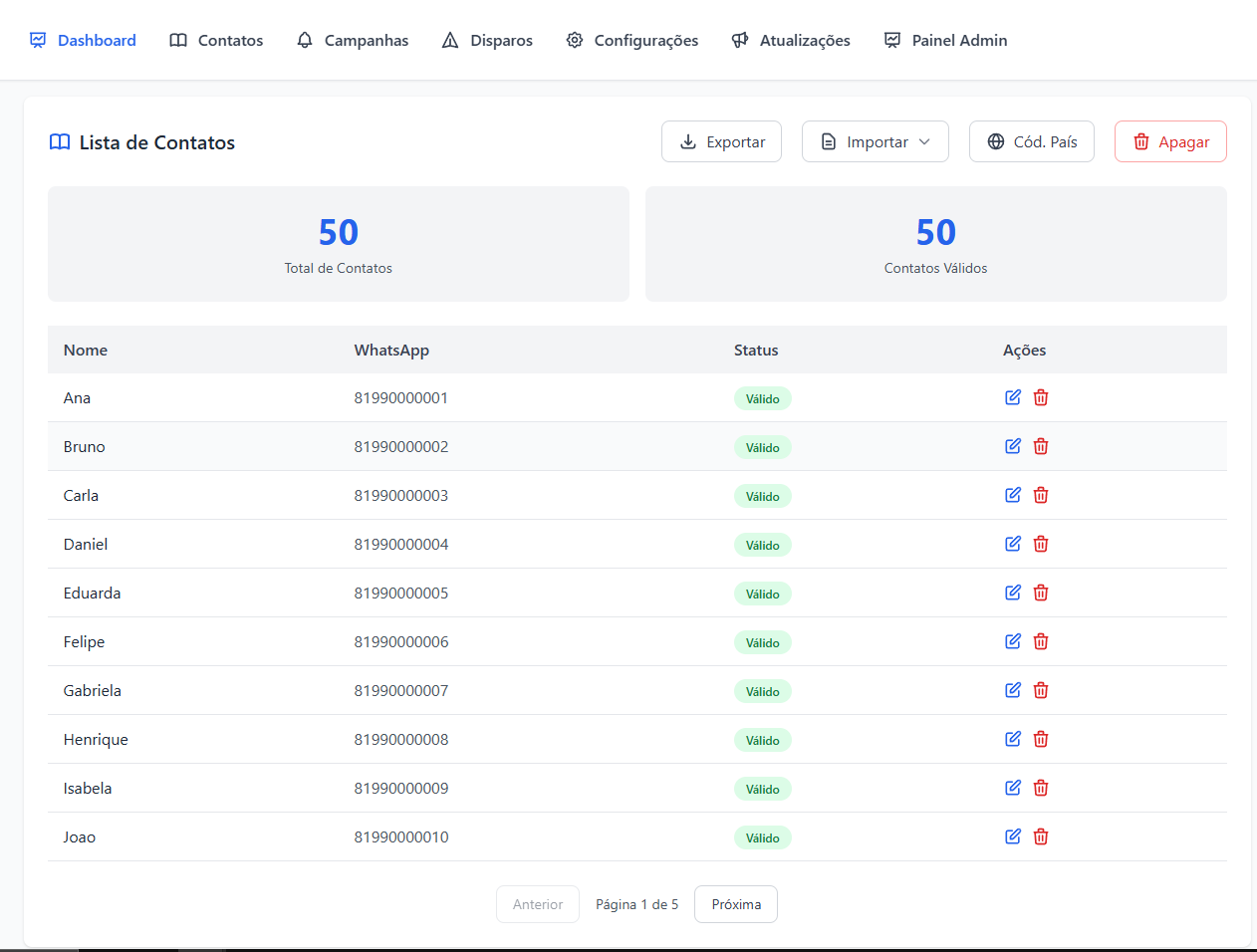Edit Gabriela's contact details
Viewport: 1257px width, 952px height.
pos(1013,690)
